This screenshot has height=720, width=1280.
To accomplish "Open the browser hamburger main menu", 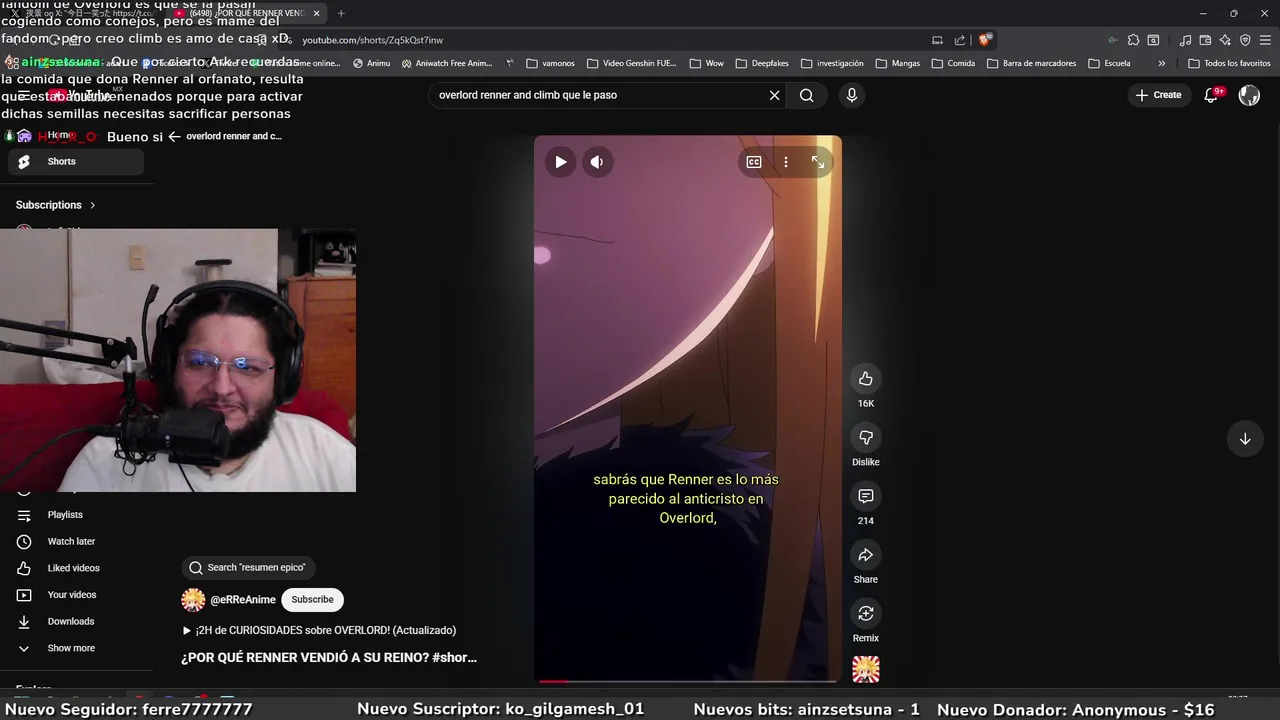I will tap(1265, 40).
